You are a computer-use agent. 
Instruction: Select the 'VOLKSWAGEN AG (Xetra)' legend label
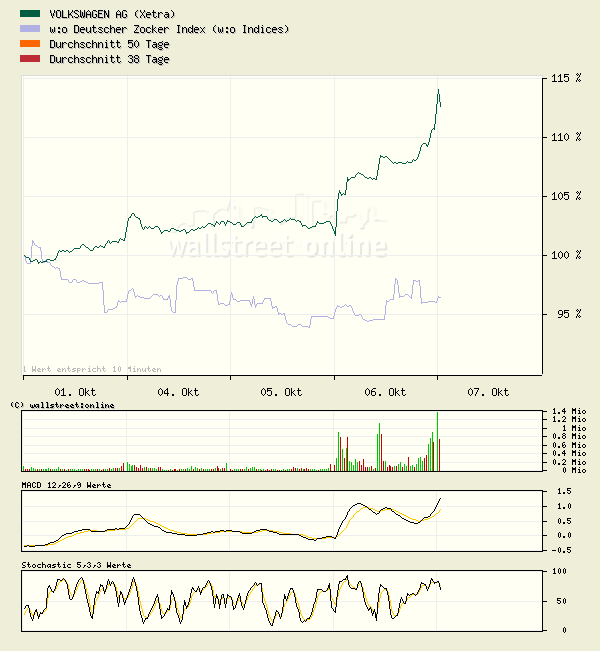click(x=112, y=14)
